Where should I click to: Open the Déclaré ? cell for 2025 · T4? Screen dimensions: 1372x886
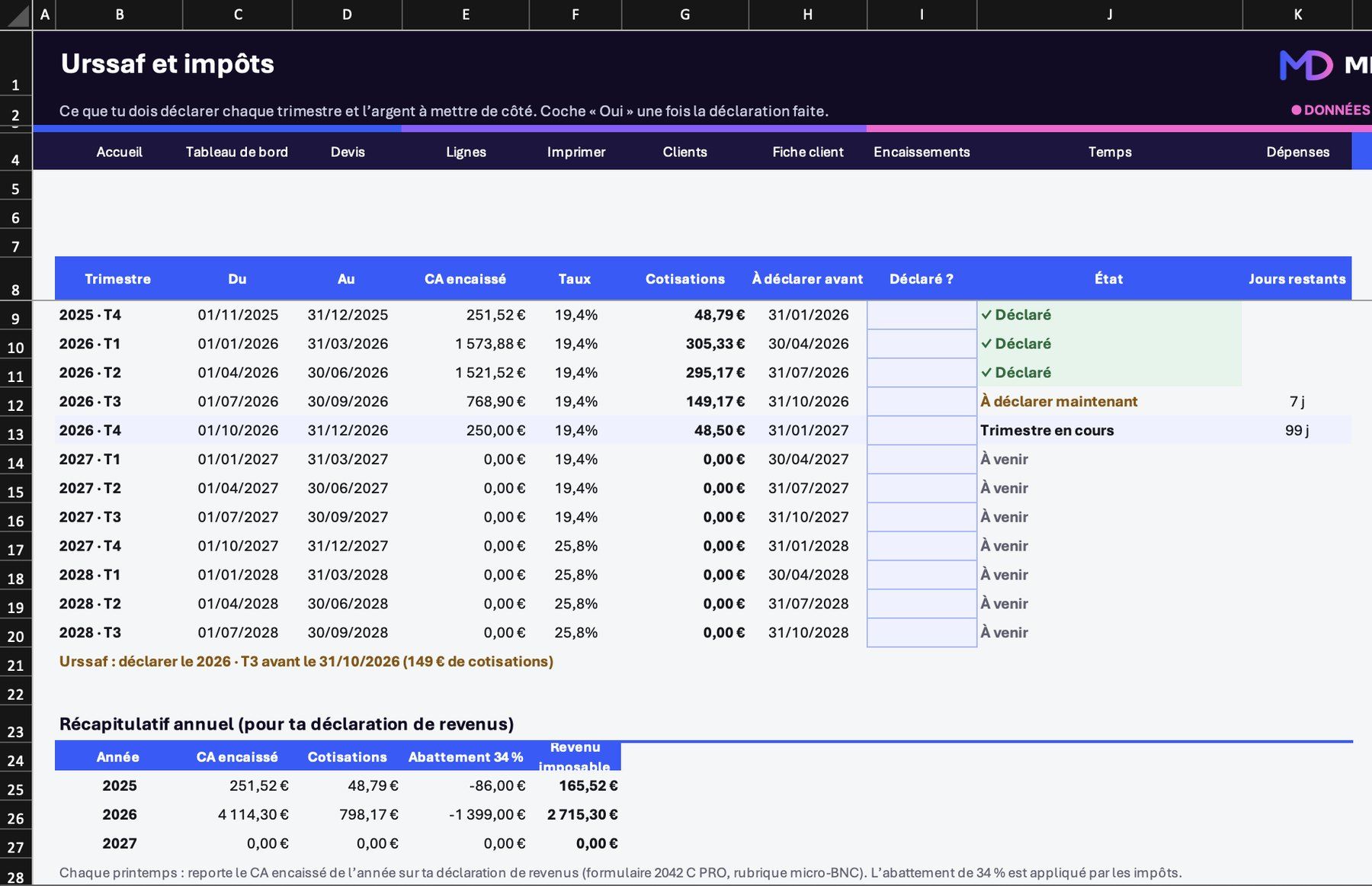click(x=922, y=315)
